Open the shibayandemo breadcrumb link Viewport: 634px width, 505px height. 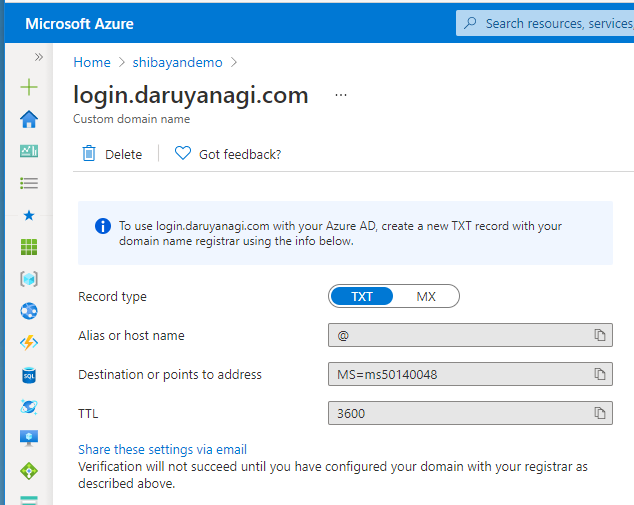tap(178, 62)
